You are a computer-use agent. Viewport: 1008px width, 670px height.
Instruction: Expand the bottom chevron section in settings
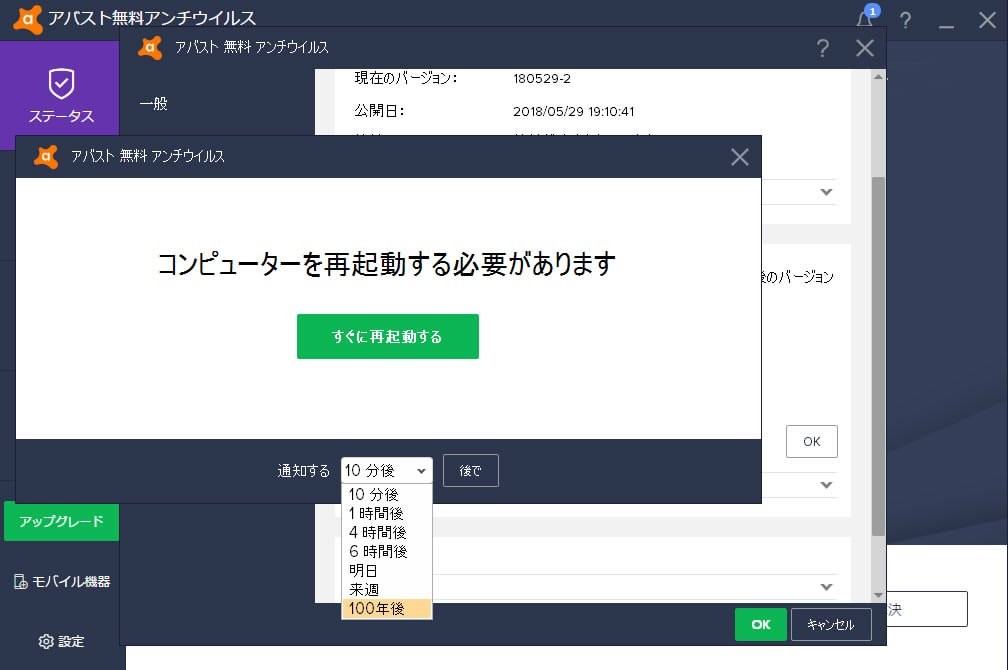tap(827, 587)
